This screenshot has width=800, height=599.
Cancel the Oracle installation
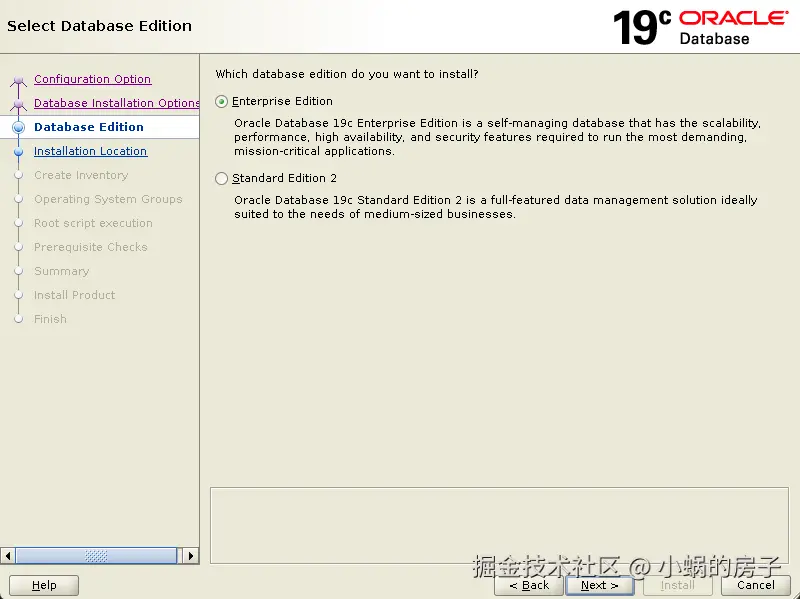[x=756, y=585]
